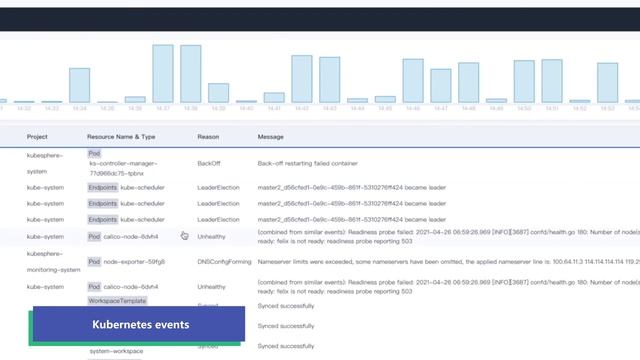Click the Message column header

(x=271, y=137)
